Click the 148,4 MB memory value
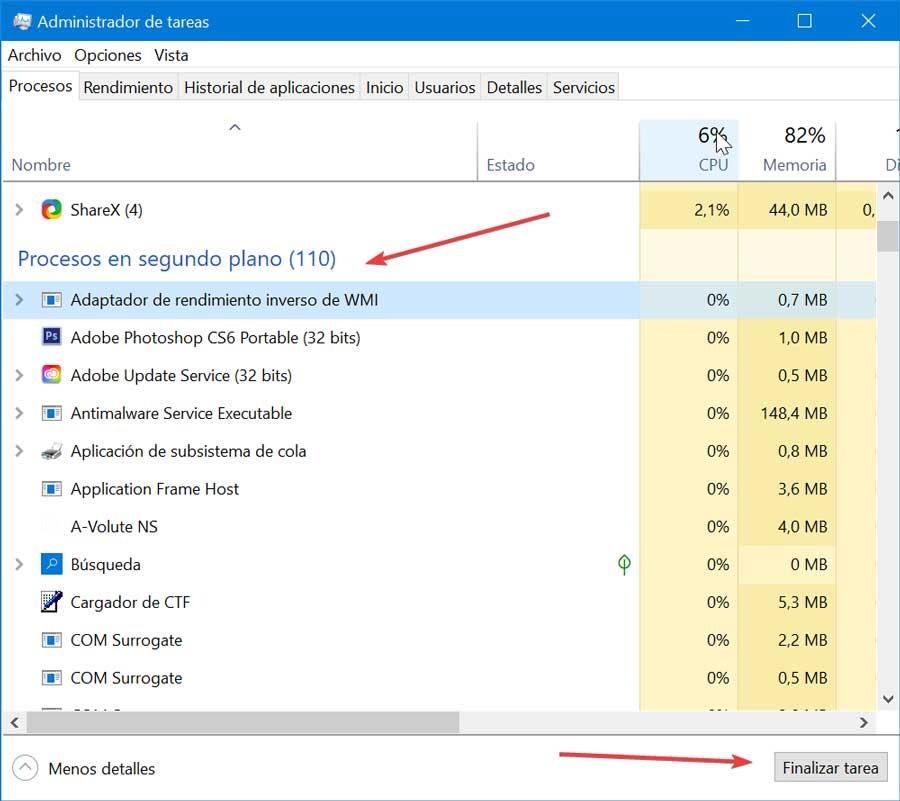Screen dimensions: 900x801 794,413
